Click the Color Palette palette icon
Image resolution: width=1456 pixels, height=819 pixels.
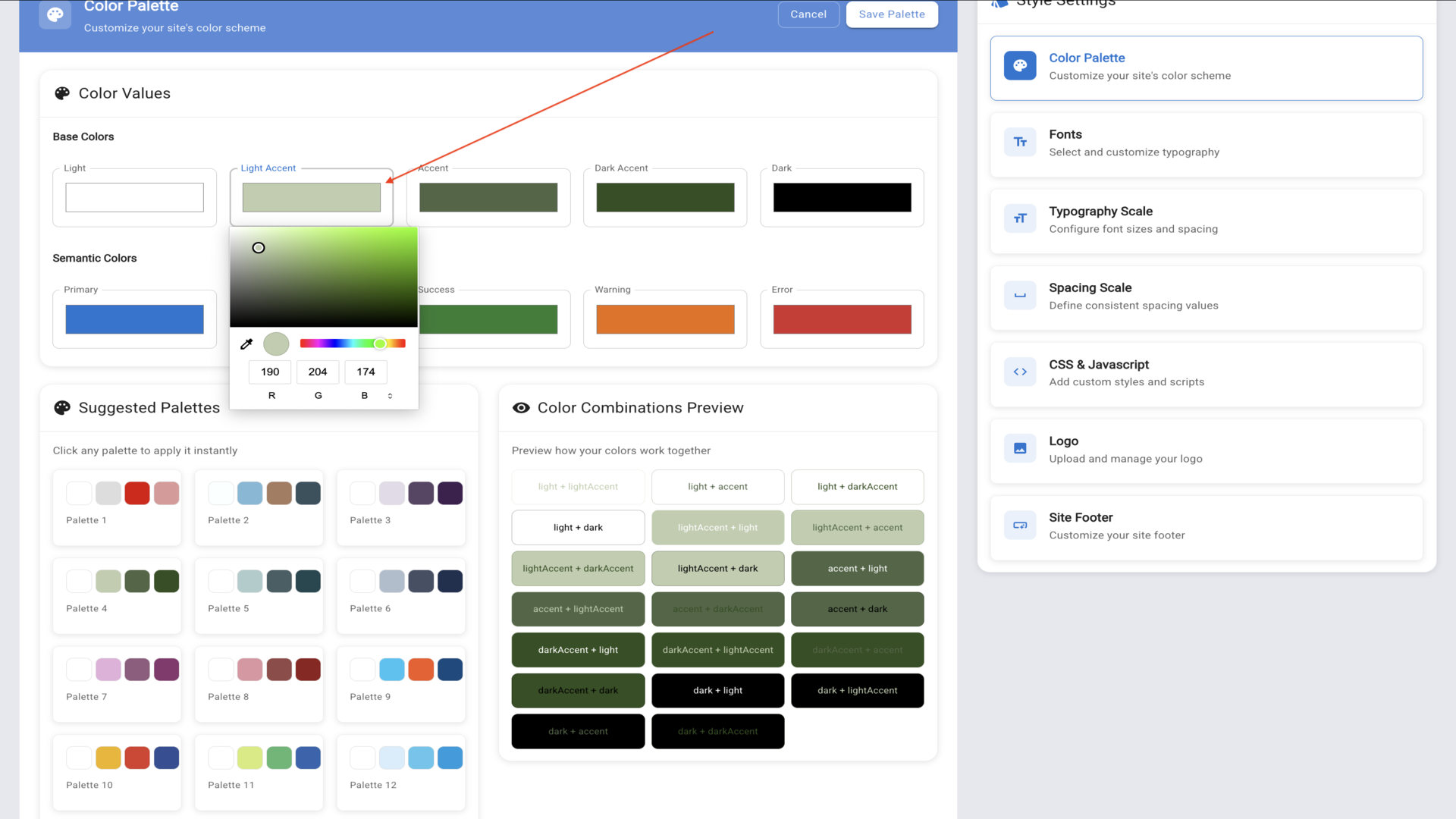1020,66
